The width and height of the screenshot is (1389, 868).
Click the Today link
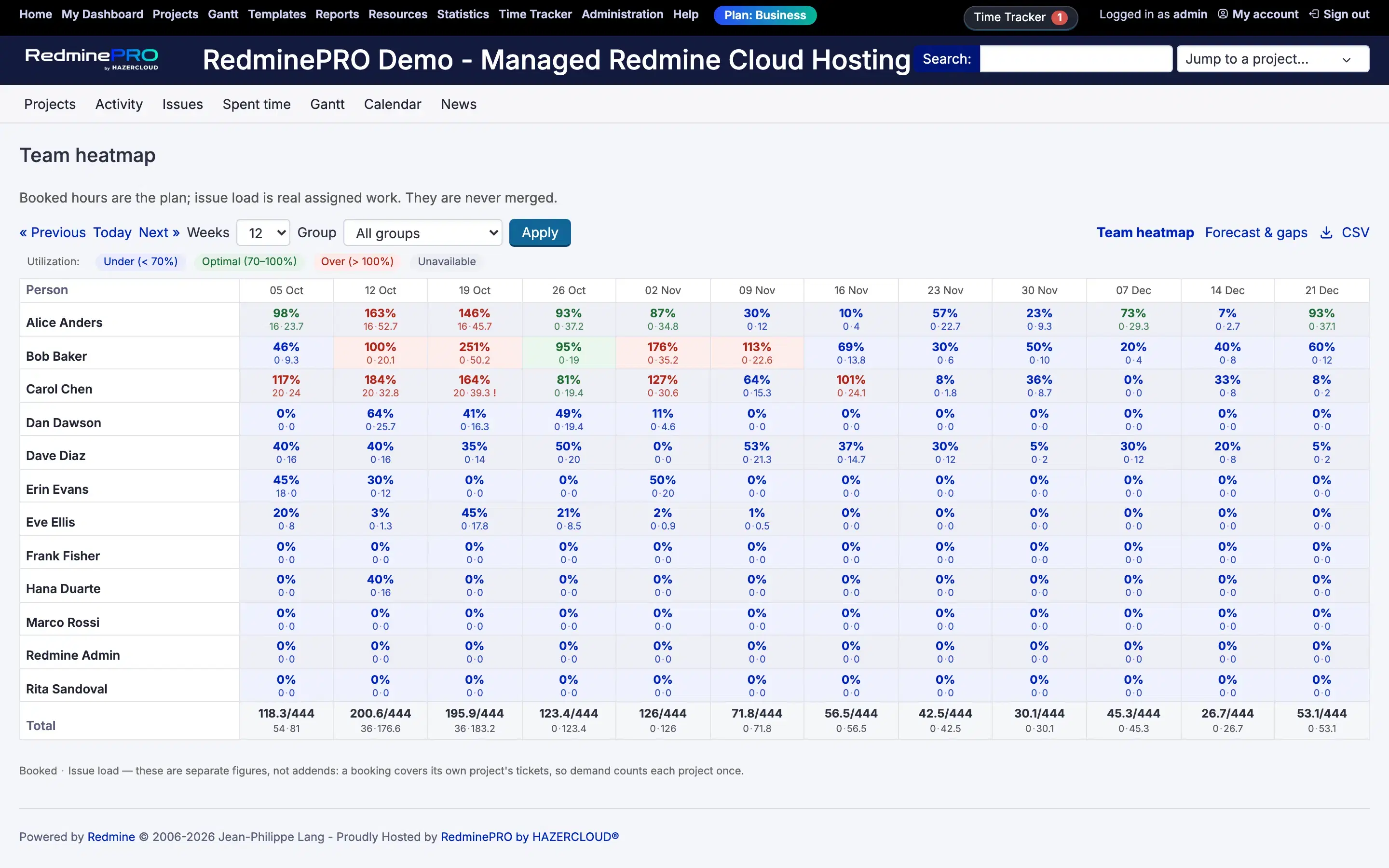click(x=112, y=232)
